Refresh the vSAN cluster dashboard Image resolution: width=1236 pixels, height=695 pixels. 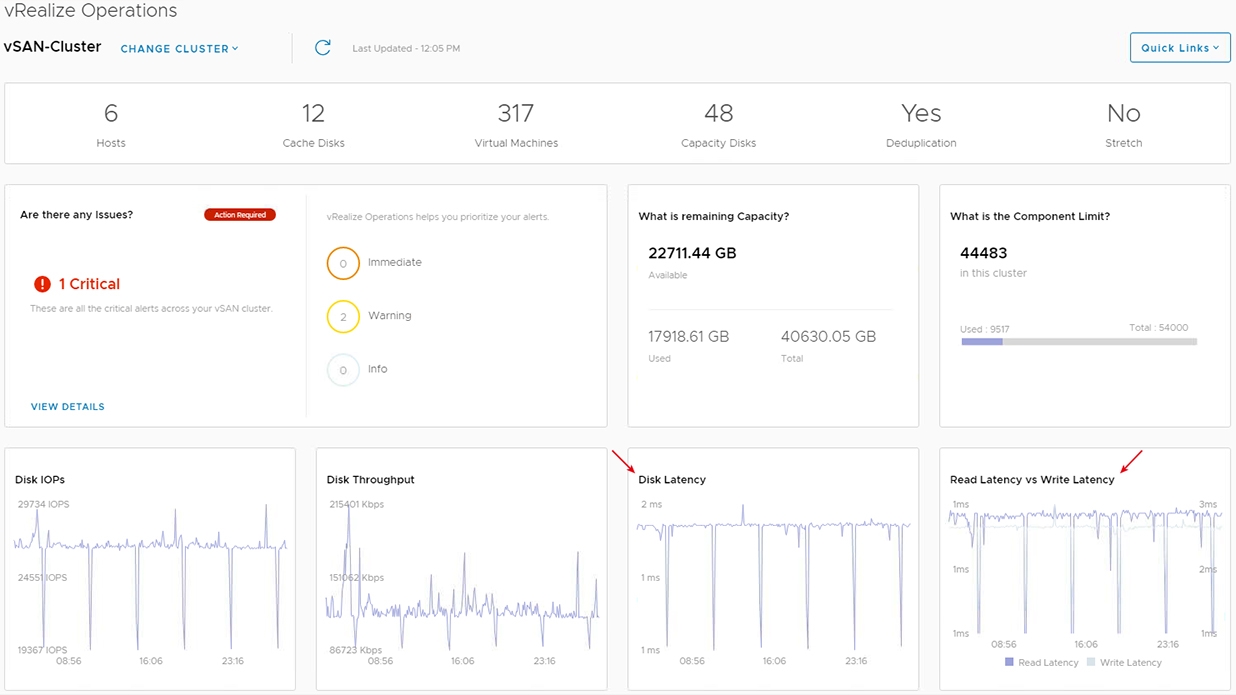(322, 48)
